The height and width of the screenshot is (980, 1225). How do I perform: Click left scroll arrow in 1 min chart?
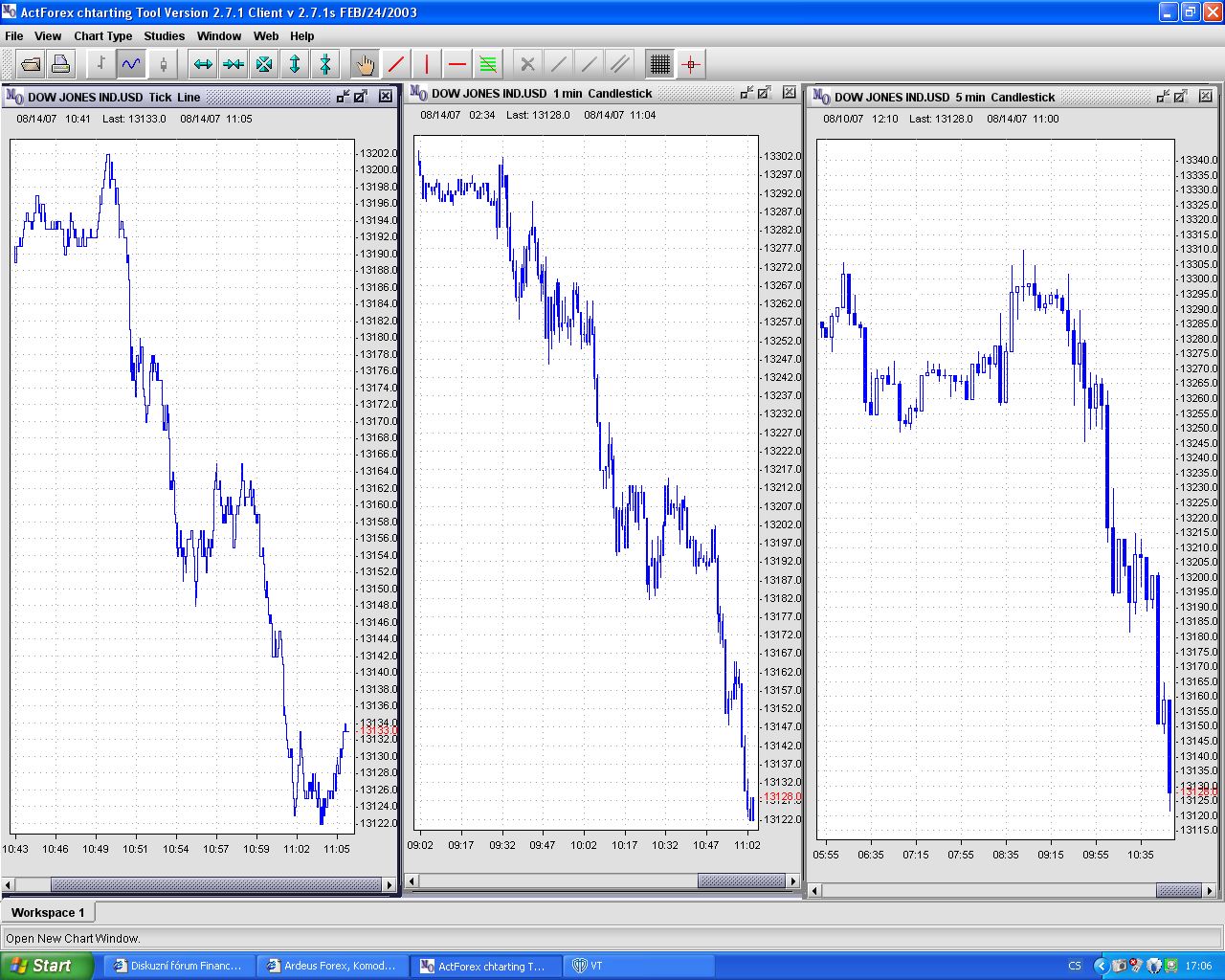[412, 881]
